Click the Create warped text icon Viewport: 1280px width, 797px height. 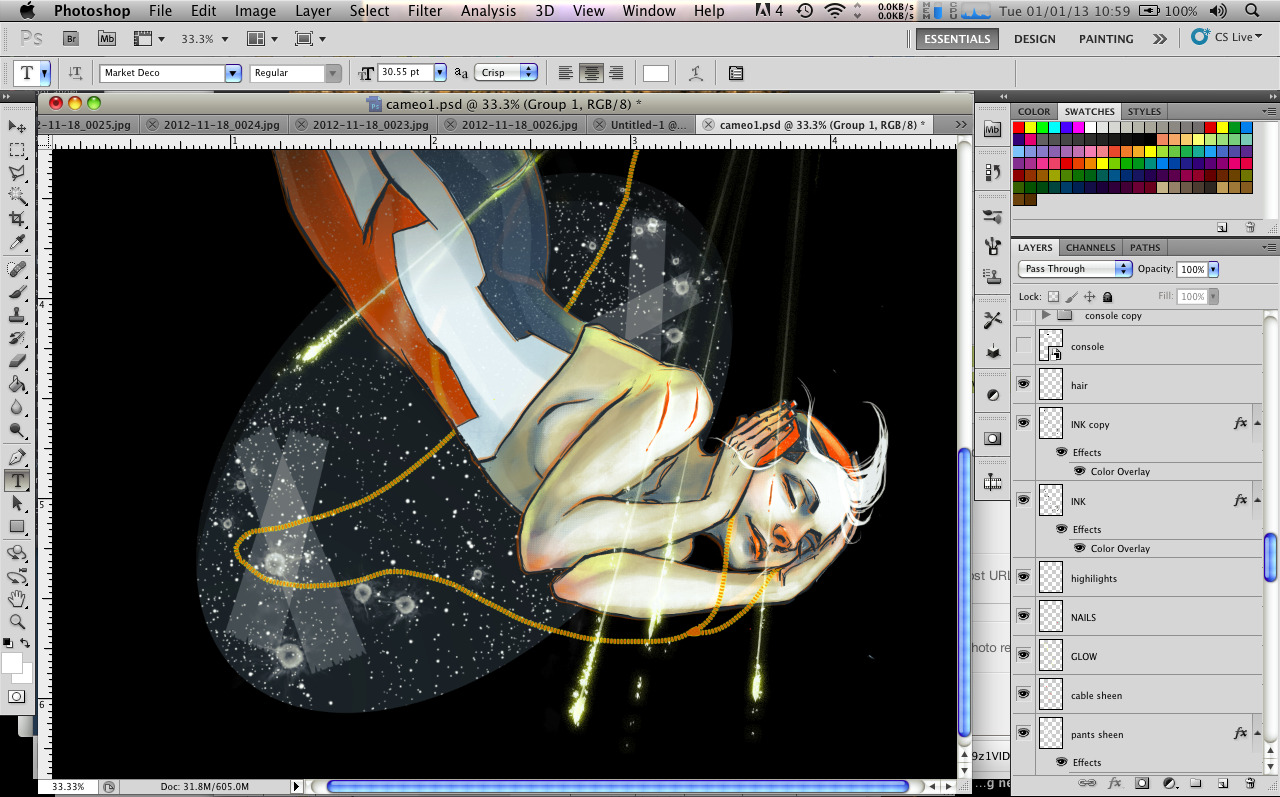(696, 73)
